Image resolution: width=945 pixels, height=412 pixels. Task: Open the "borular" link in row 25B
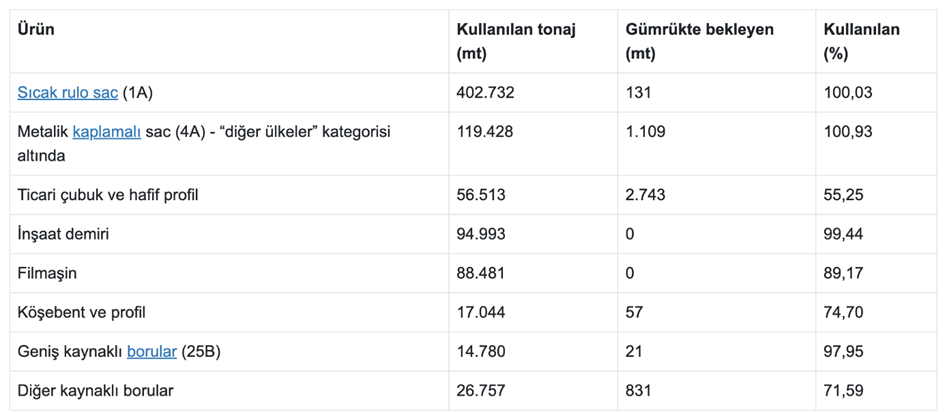coord(152,351)
